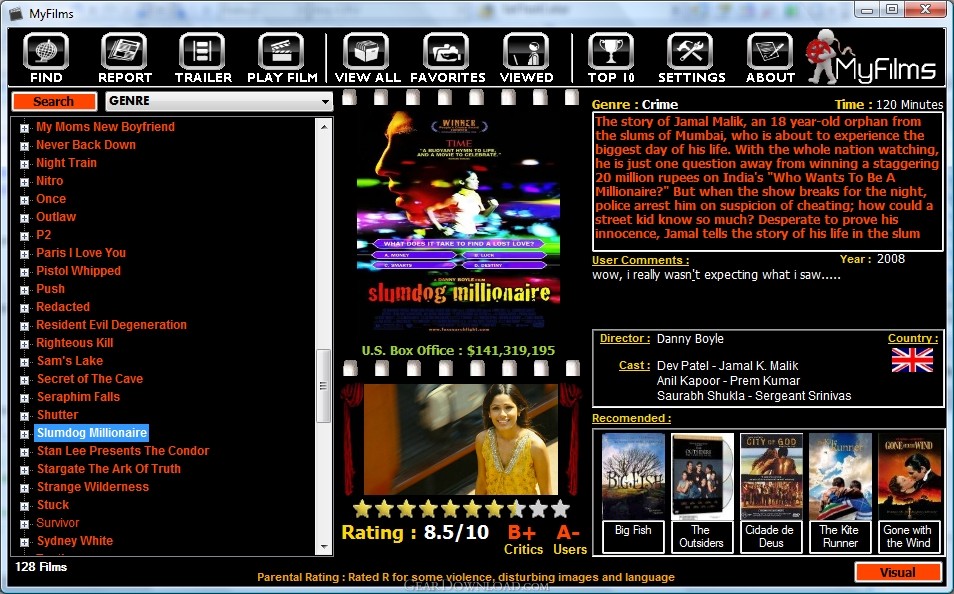Click film list scroll up arrow

324,127
